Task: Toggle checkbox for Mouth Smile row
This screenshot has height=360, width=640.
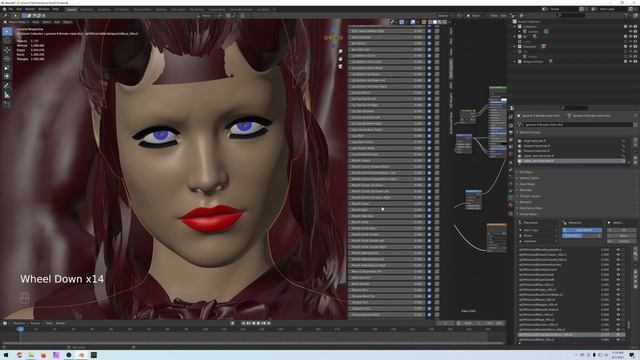Action: coord(429,222)
